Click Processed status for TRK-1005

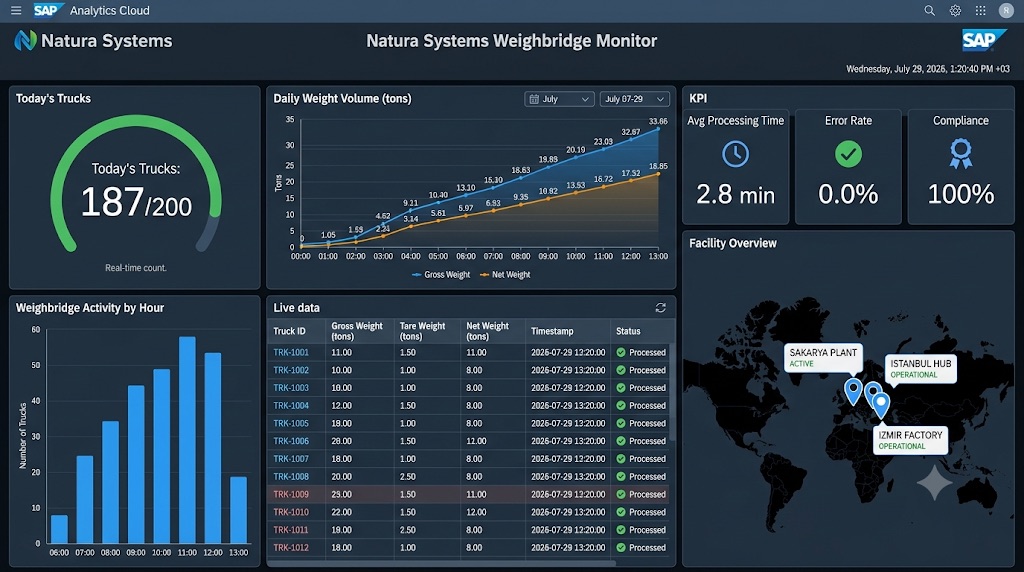[x=647, y=423]
